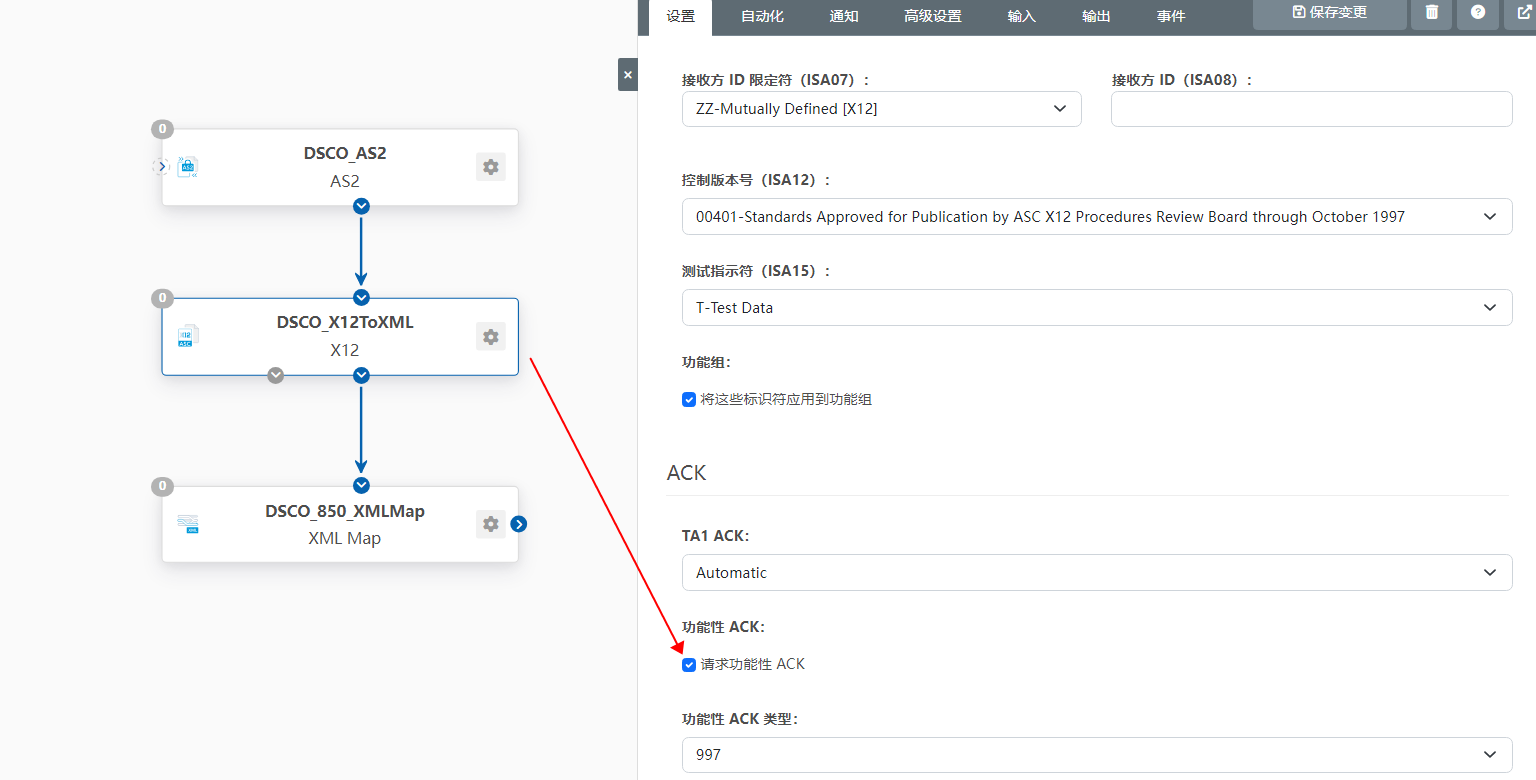Viewport: 1536px width, 780px height.
Task: Click blue input dot atop DSCO_850_XMLMap node
Action: (x=362, y=486)
